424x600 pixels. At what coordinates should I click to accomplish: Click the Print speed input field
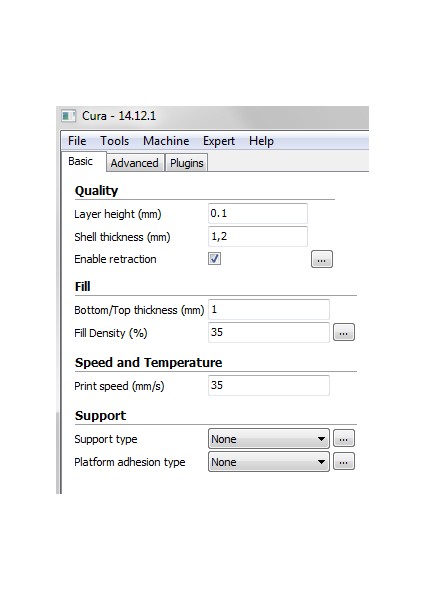click(x=269, y=385)
